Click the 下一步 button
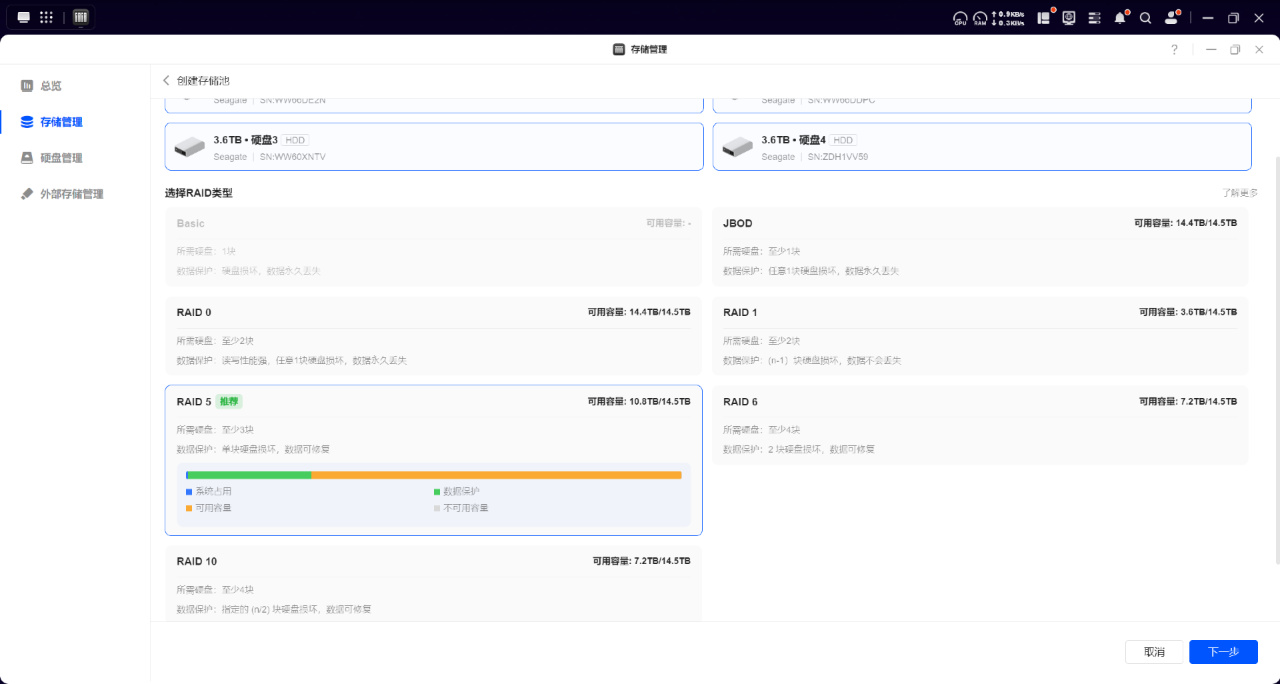 click(1223, 652)
